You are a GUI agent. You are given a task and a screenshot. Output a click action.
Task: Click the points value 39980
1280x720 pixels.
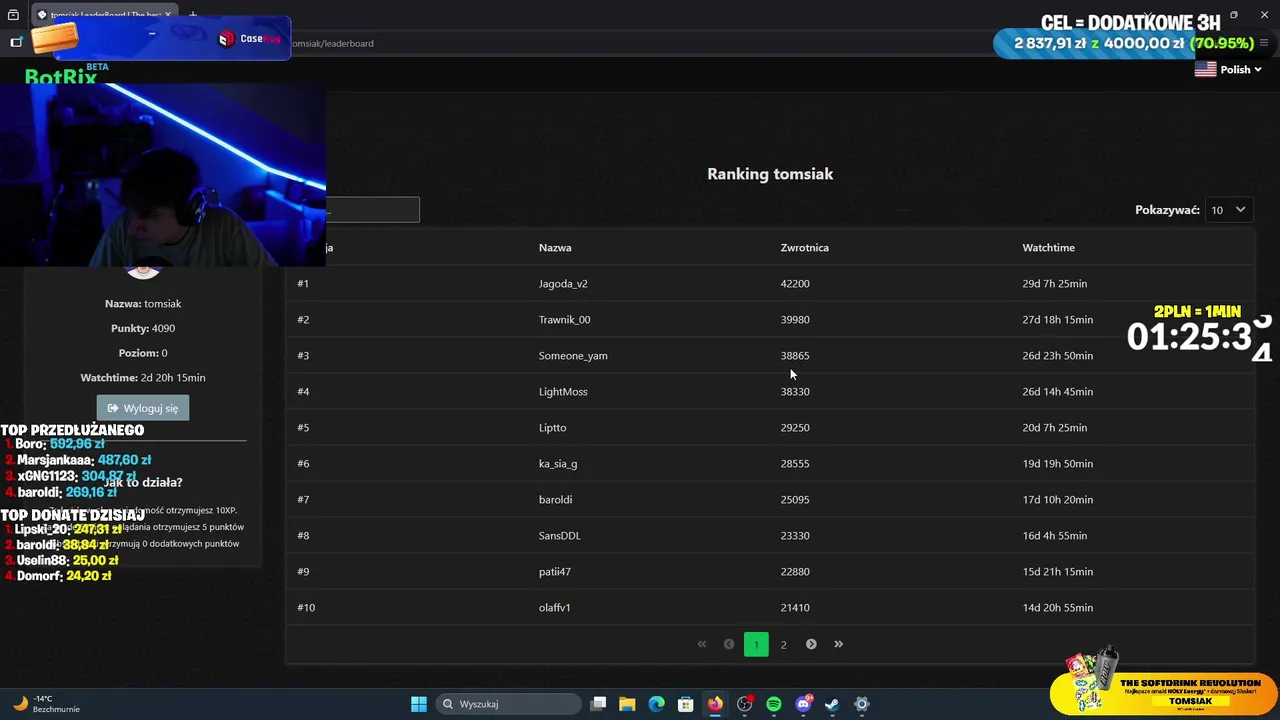795,319
